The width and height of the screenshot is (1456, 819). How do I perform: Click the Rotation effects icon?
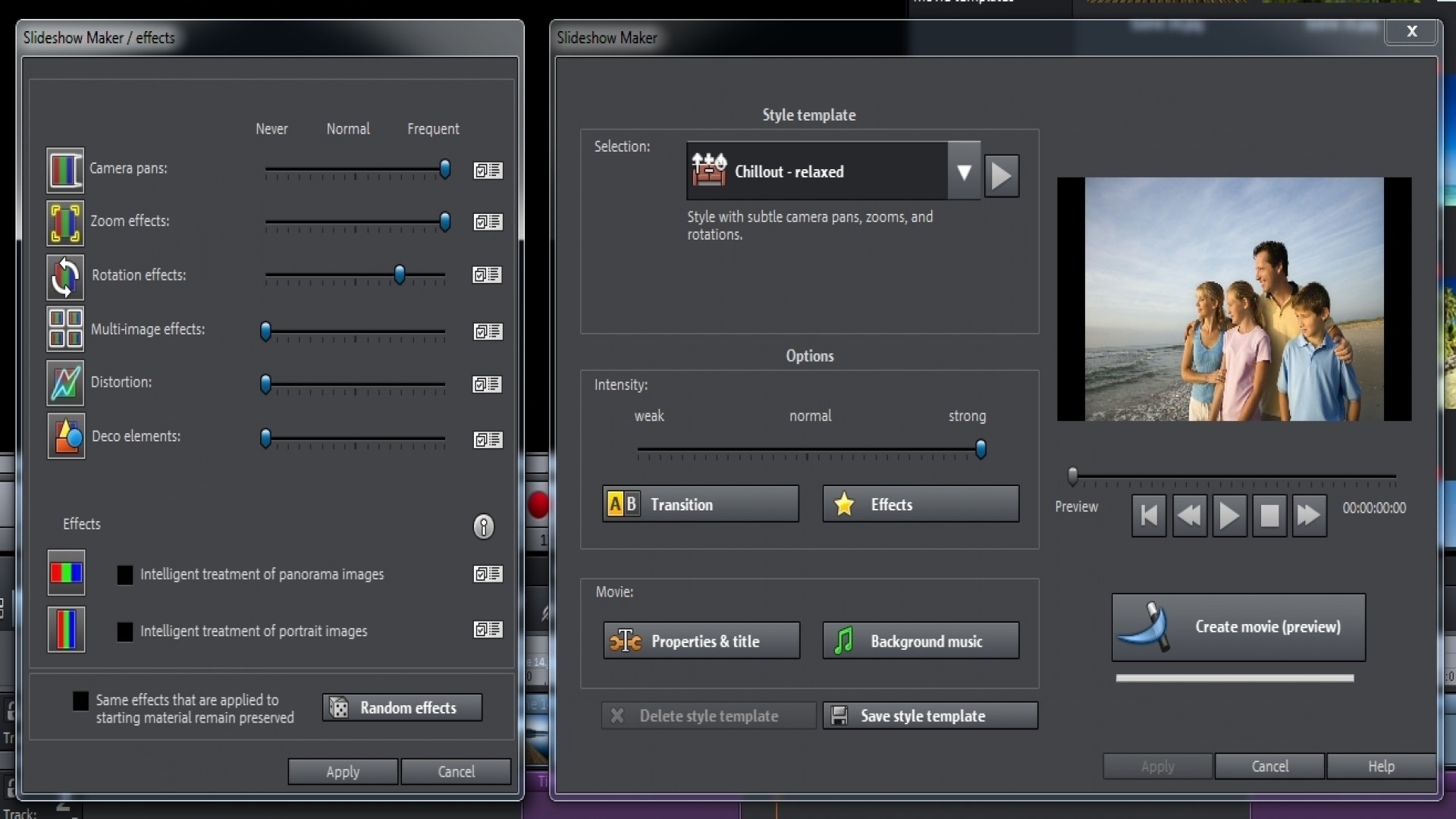tap(64, 277)
